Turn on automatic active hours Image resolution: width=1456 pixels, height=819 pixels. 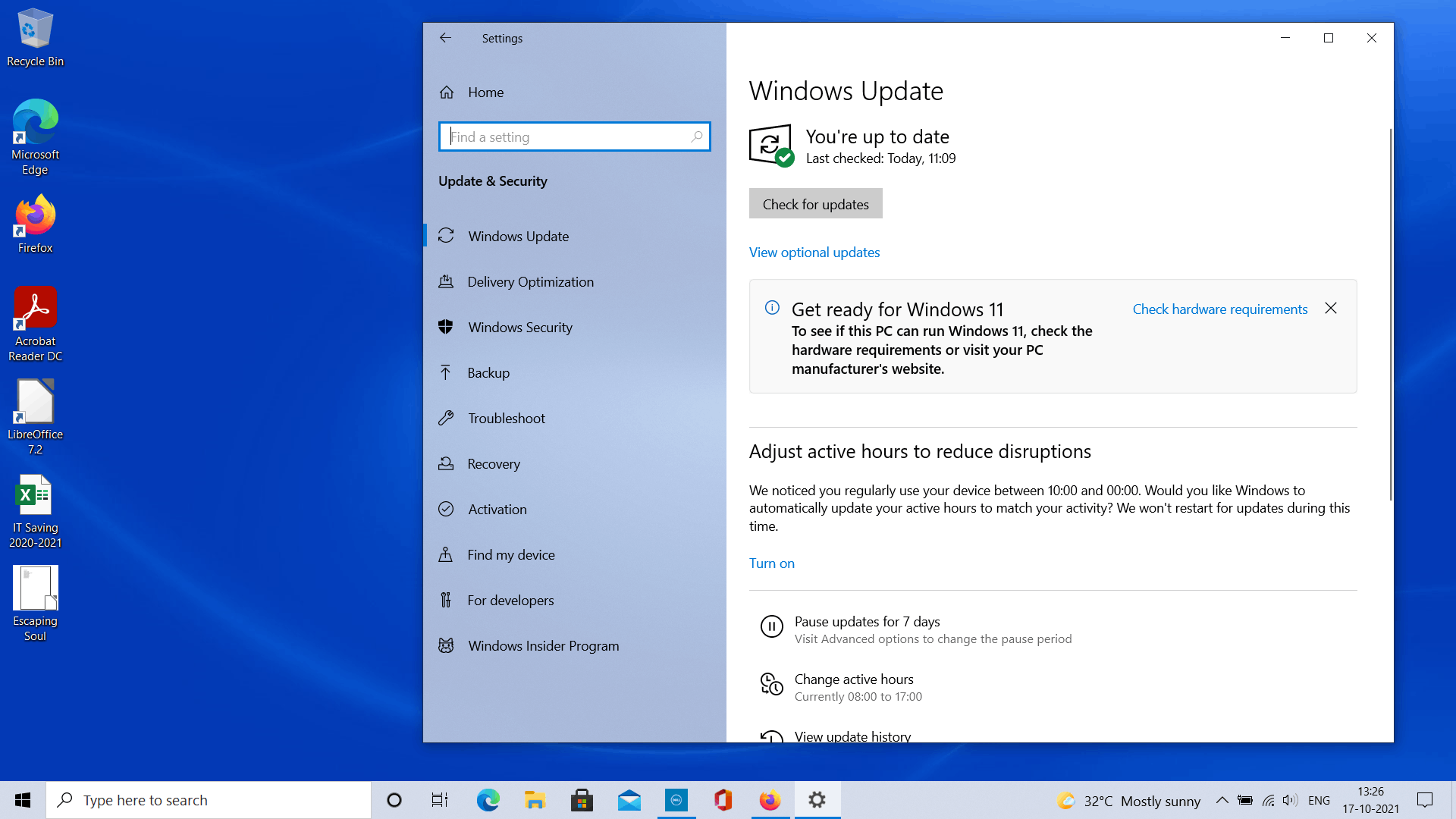point(771,563)
